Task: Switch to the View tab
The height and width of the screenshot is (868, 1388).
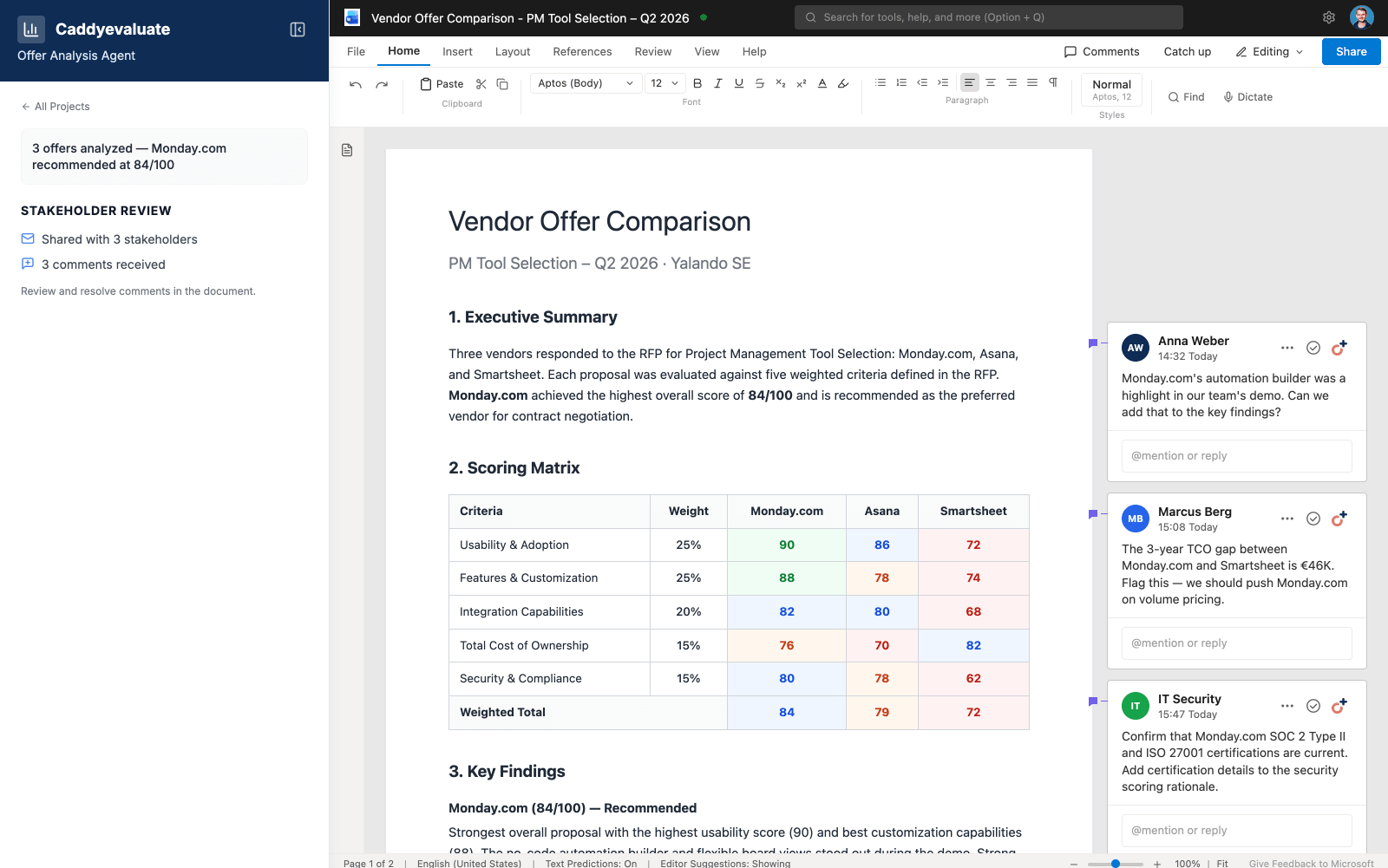Action: coord(707,52)
